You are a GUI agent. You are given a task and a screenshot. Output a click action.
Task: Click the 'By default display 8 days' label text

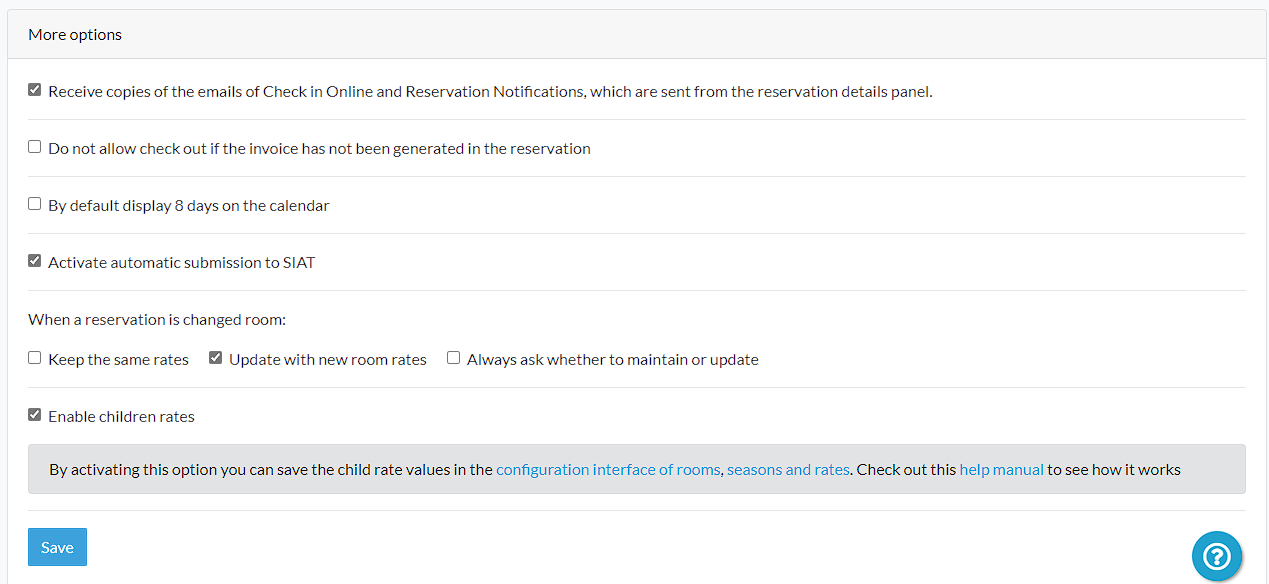188,206
